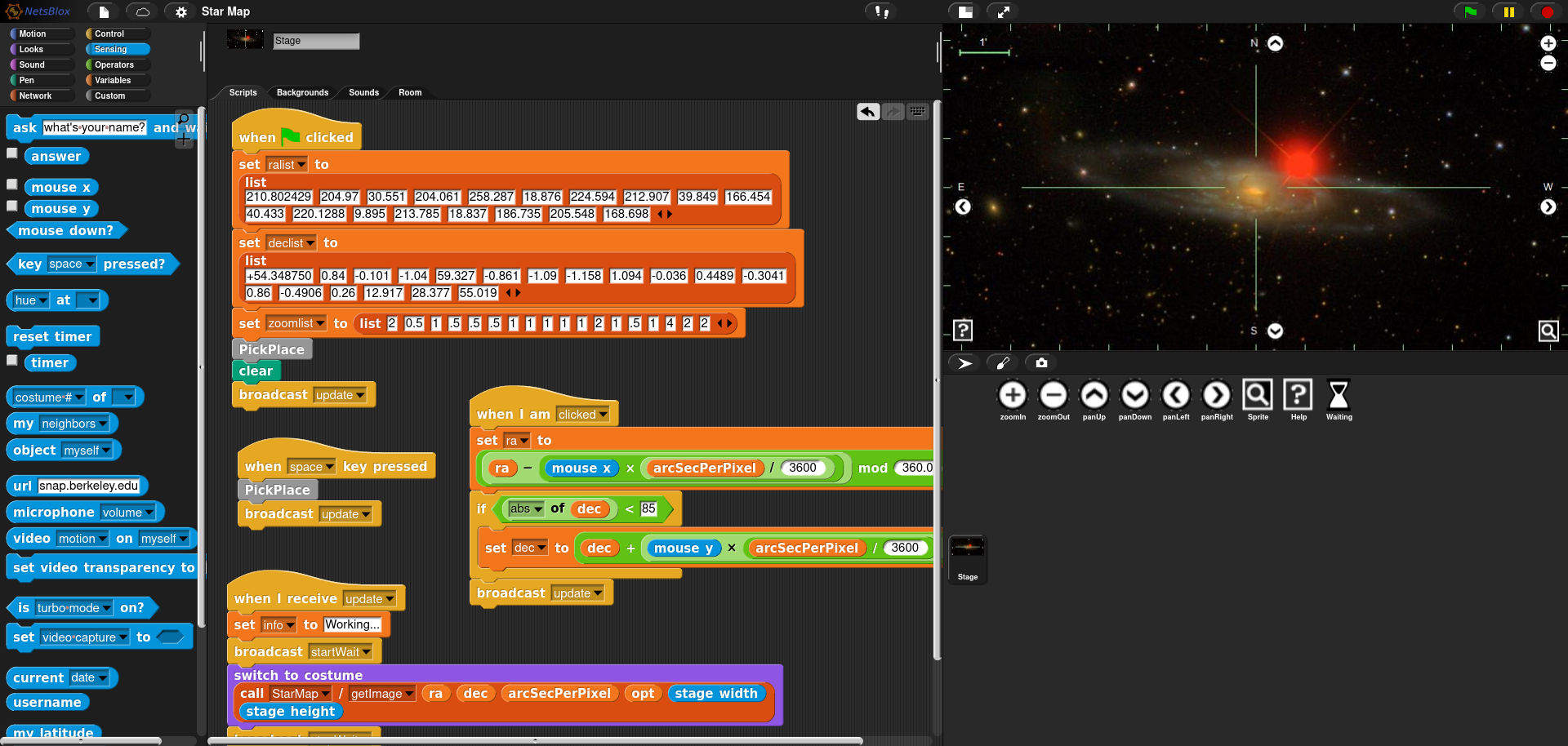Check the timer watcher checkbox
Viewport: 1568px width, 746px height.
coord(12,360)
